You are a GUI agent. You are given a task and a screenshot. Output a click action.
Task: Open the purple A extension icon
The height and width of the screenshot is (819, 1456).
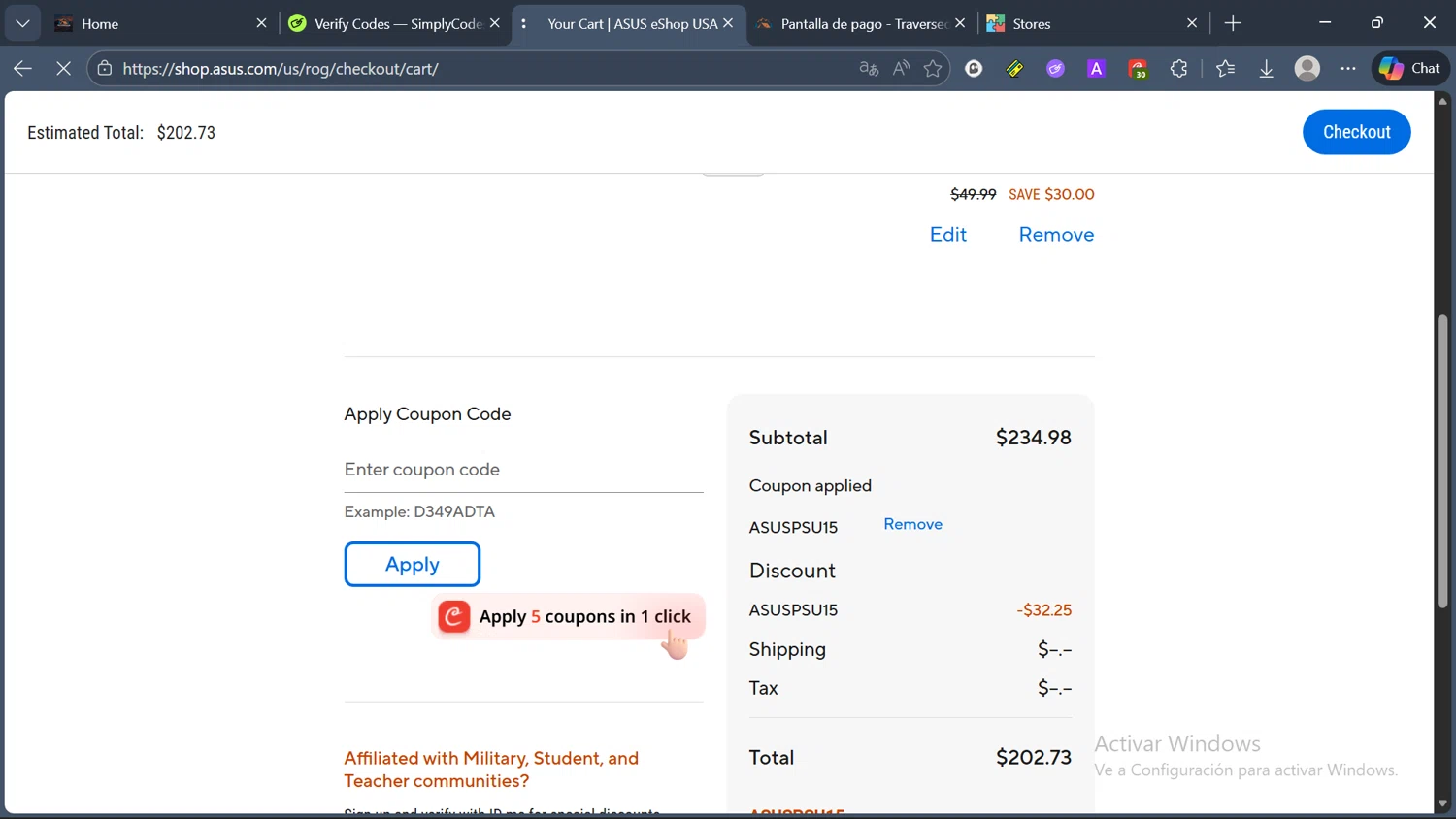point(1096,68)
